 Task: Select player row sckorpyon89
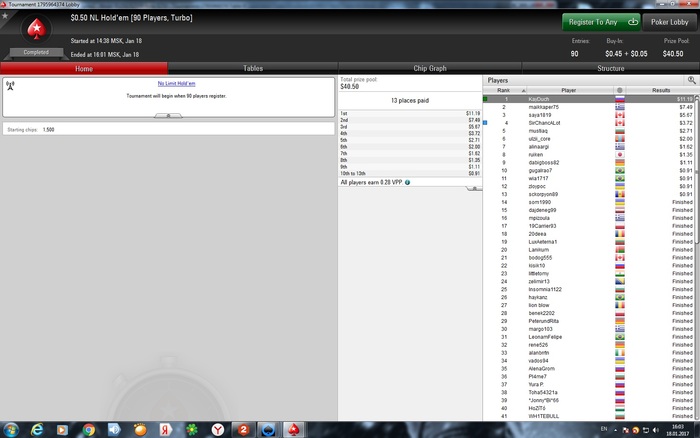click(x=588, y=194)
